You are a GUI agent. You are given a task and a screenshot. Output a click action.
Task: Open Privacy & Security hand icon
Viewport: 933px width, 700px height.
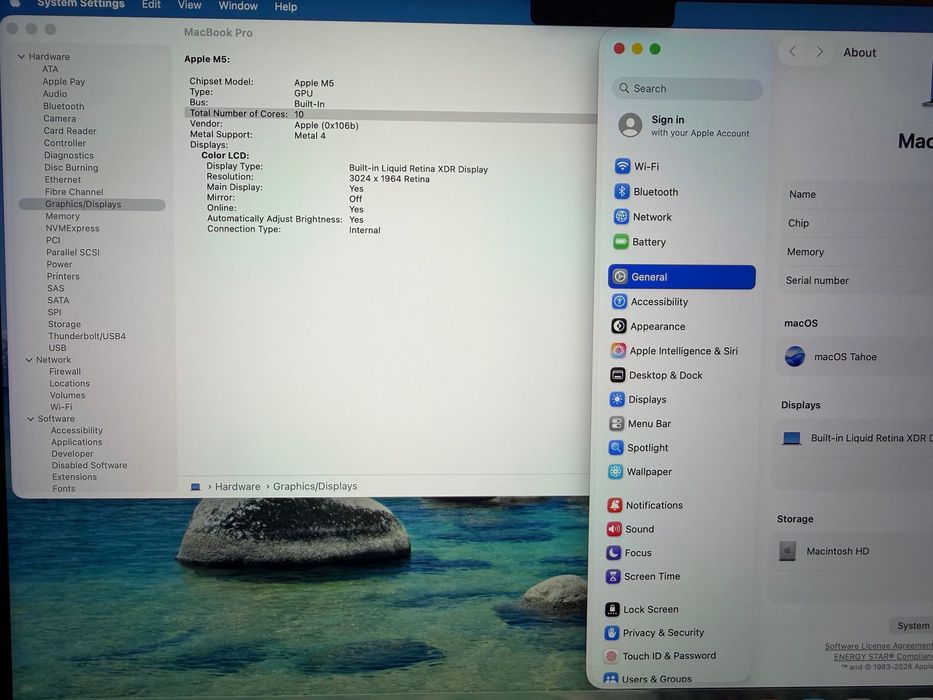click(x=612, y=632)
